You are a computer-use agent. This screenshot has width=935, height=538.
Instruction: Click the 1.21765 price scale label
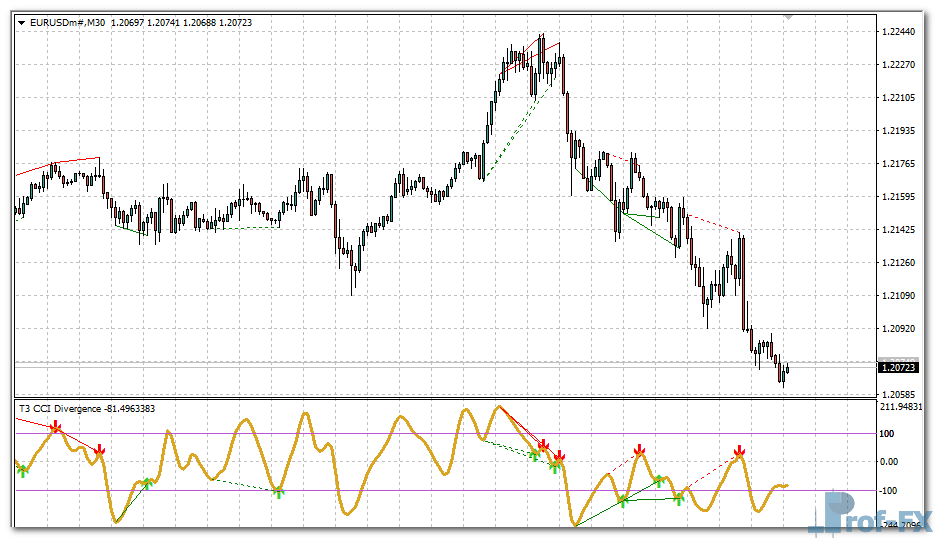coord(902,164)
